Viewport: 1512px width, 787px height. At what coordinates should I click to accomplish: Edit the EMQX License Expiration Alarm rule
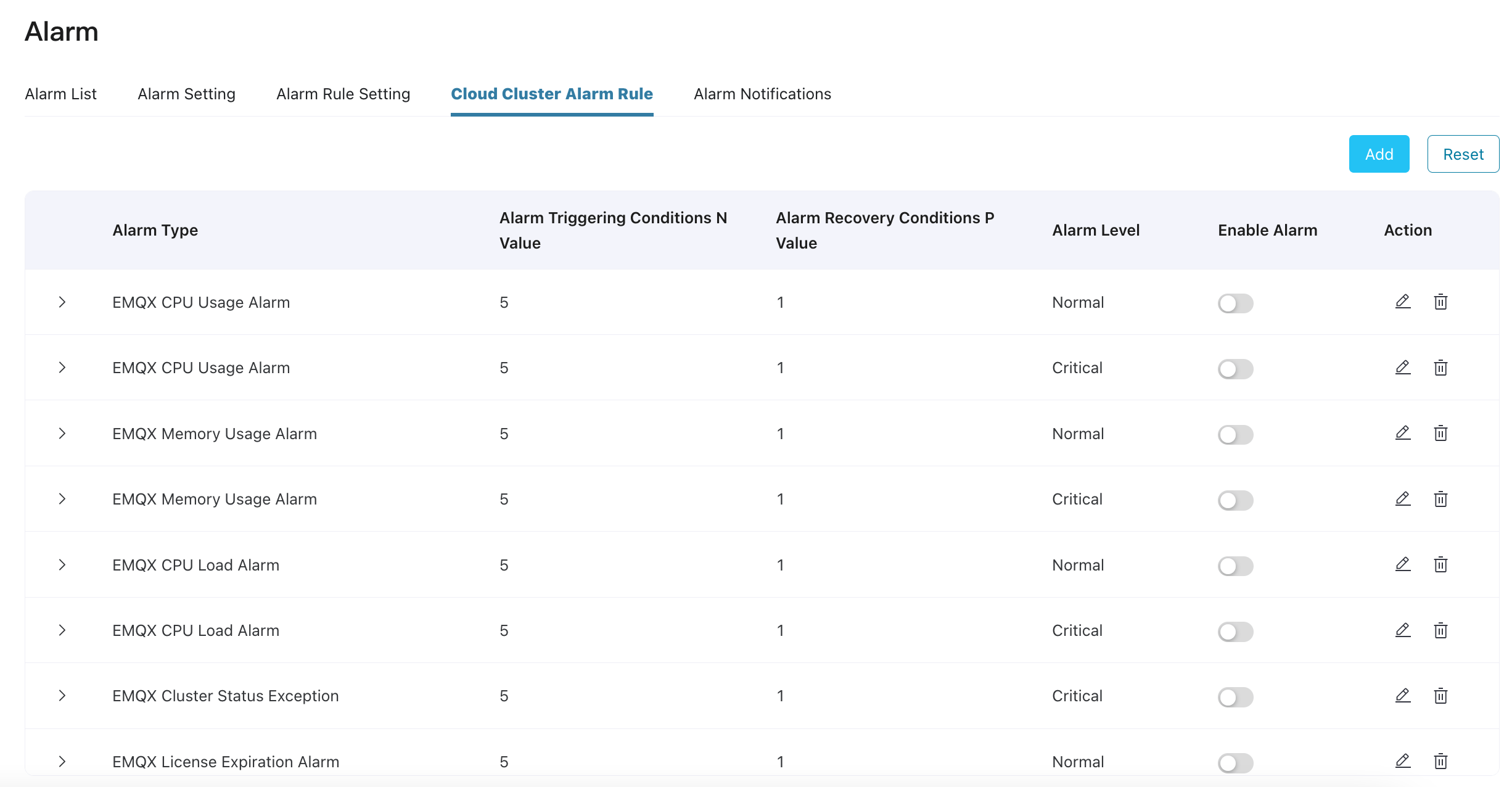pyautogui.click(x=1403, y=761)
